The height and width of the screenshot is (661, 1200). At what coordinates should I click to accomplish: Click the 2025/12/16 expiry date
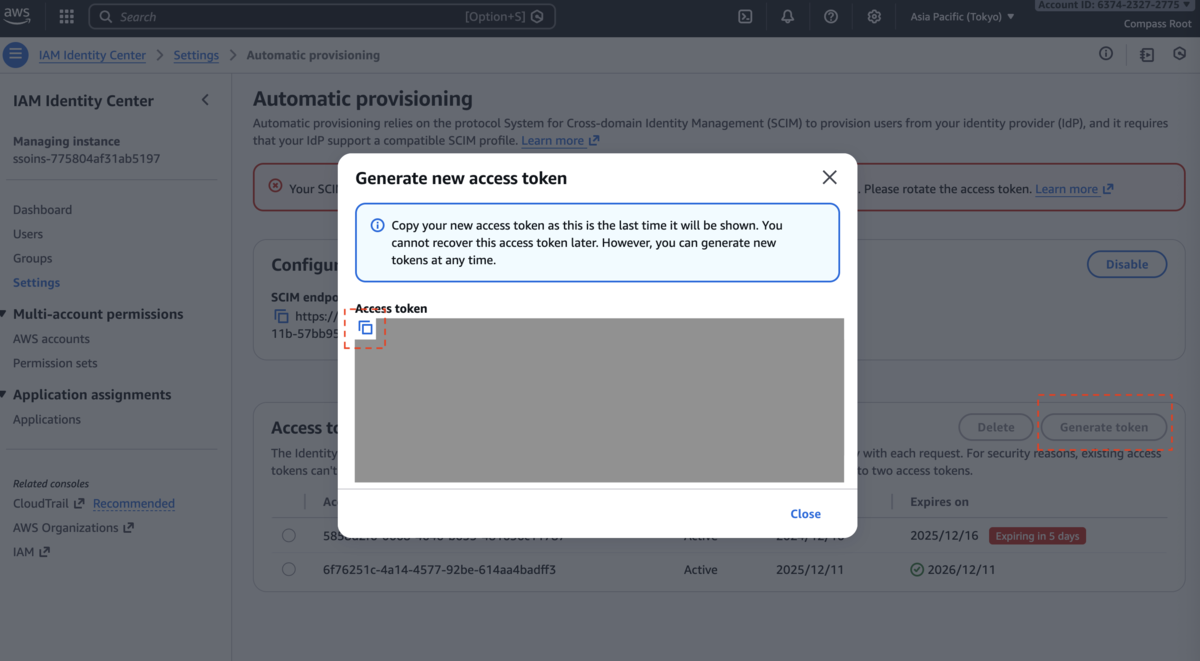[943, 536]
